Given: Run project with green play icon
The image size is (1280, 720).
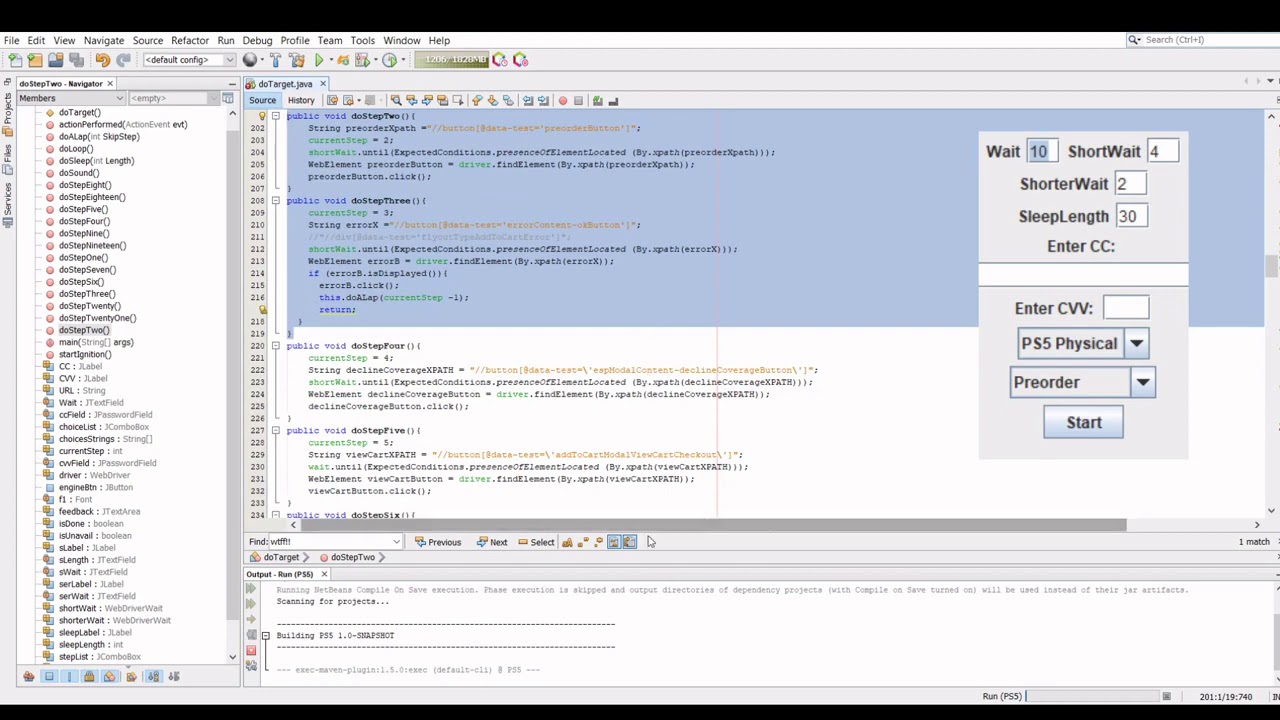Looking at the screenshot, I should click(x=319, y=60).
